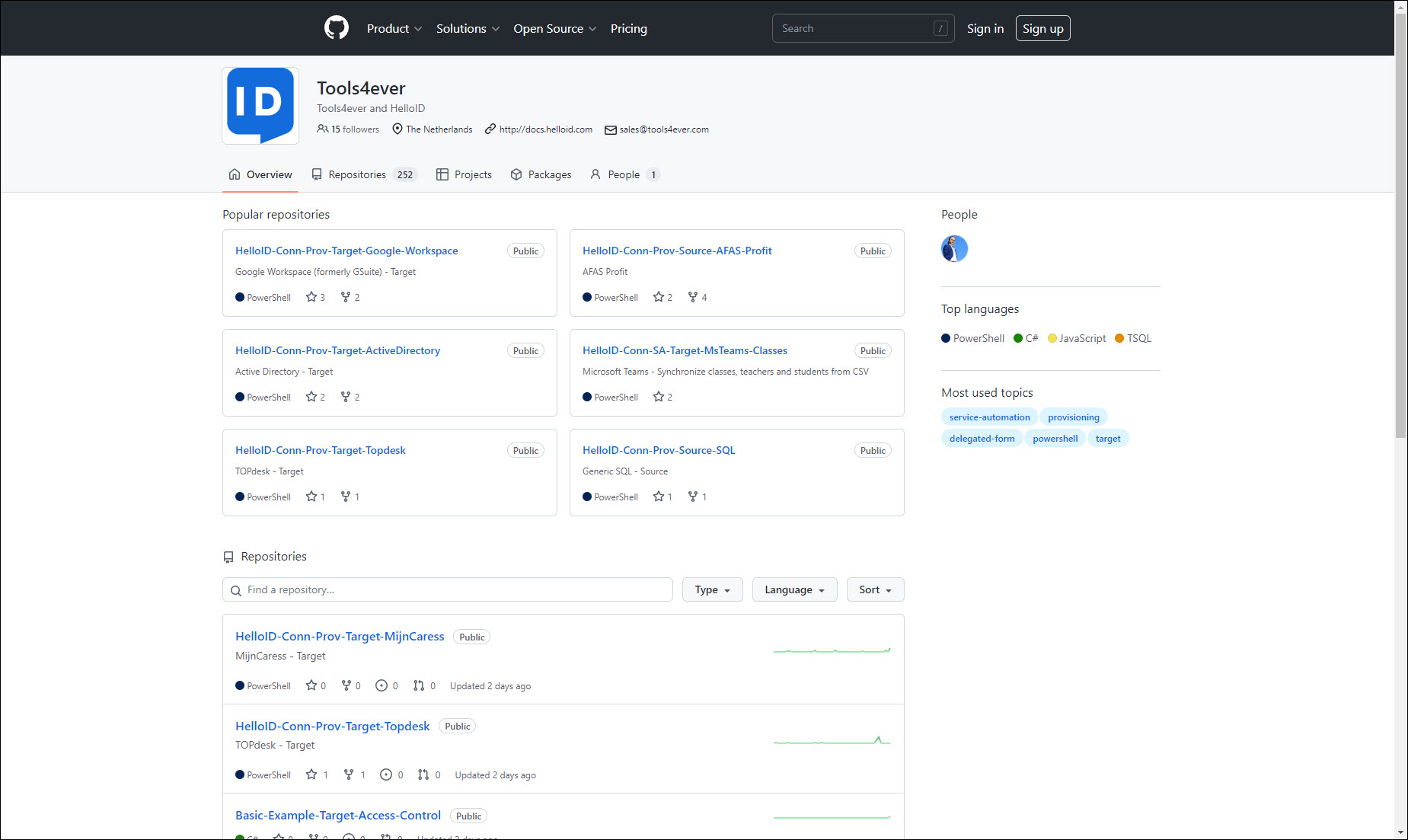
Task: Click the Tools4ever organization avatar
Action: (x=260, y=106)
